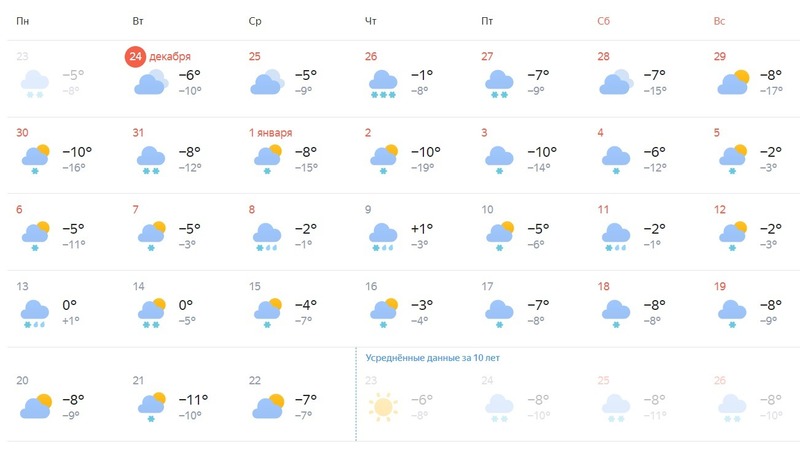
Task: Select the snow cloud icon on the 17th
Action: pyautogui.click(x=499, y=314)
